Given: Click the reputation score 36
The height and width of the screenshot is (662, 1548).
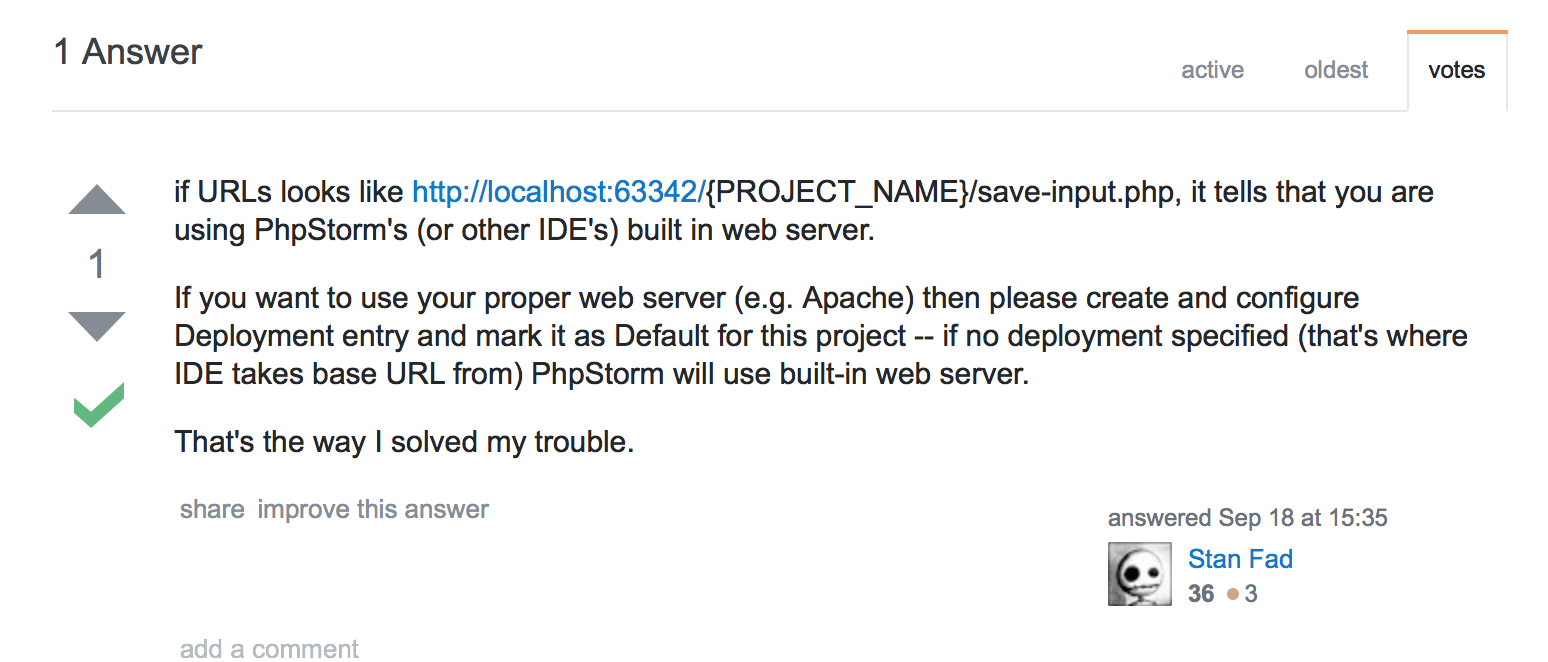Looking at the screenshot, I should pyautogui.click(x=1201, y=594).
